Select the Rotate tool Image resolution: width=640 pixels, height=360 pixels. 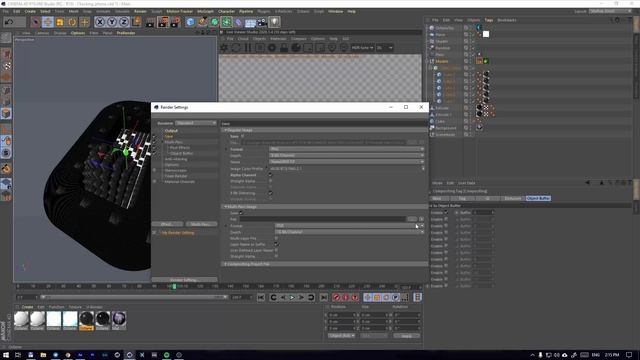72,22
